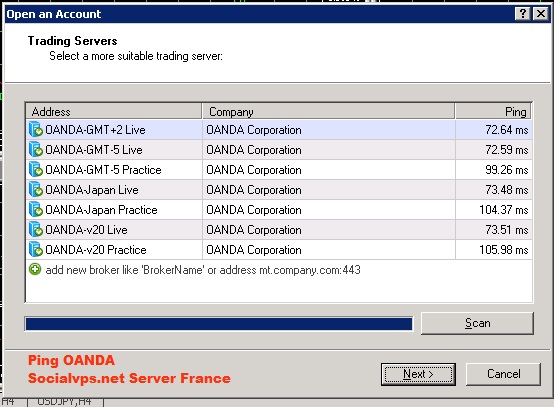Click 'add new broker like BrokerName' entry

[203, 270]
